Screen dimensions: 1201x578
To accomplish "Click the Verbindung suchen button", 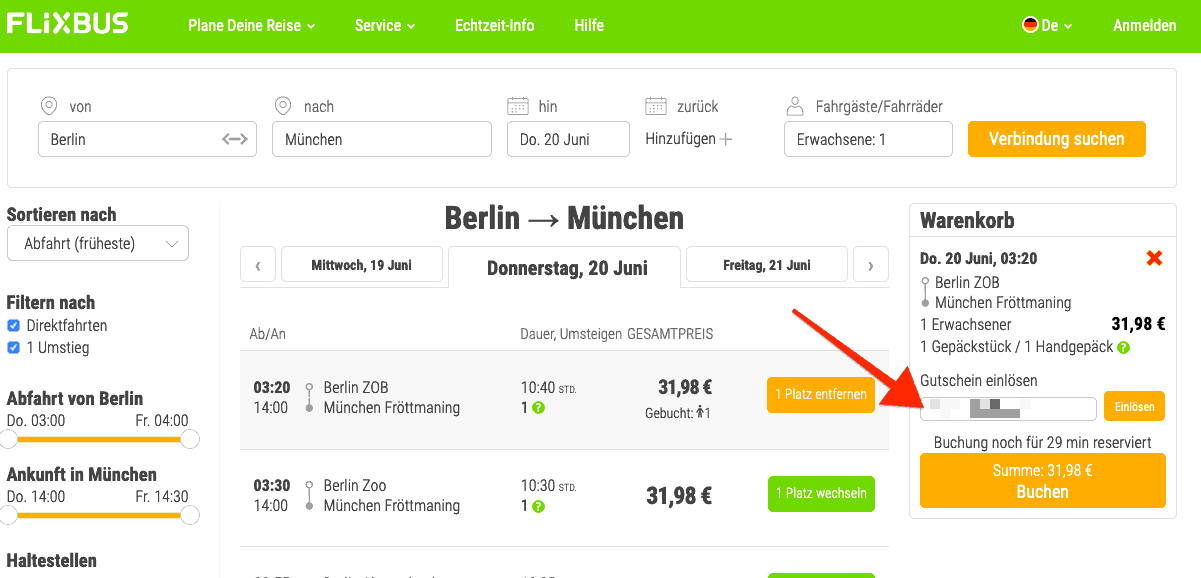I will (x=1056, y=139).
